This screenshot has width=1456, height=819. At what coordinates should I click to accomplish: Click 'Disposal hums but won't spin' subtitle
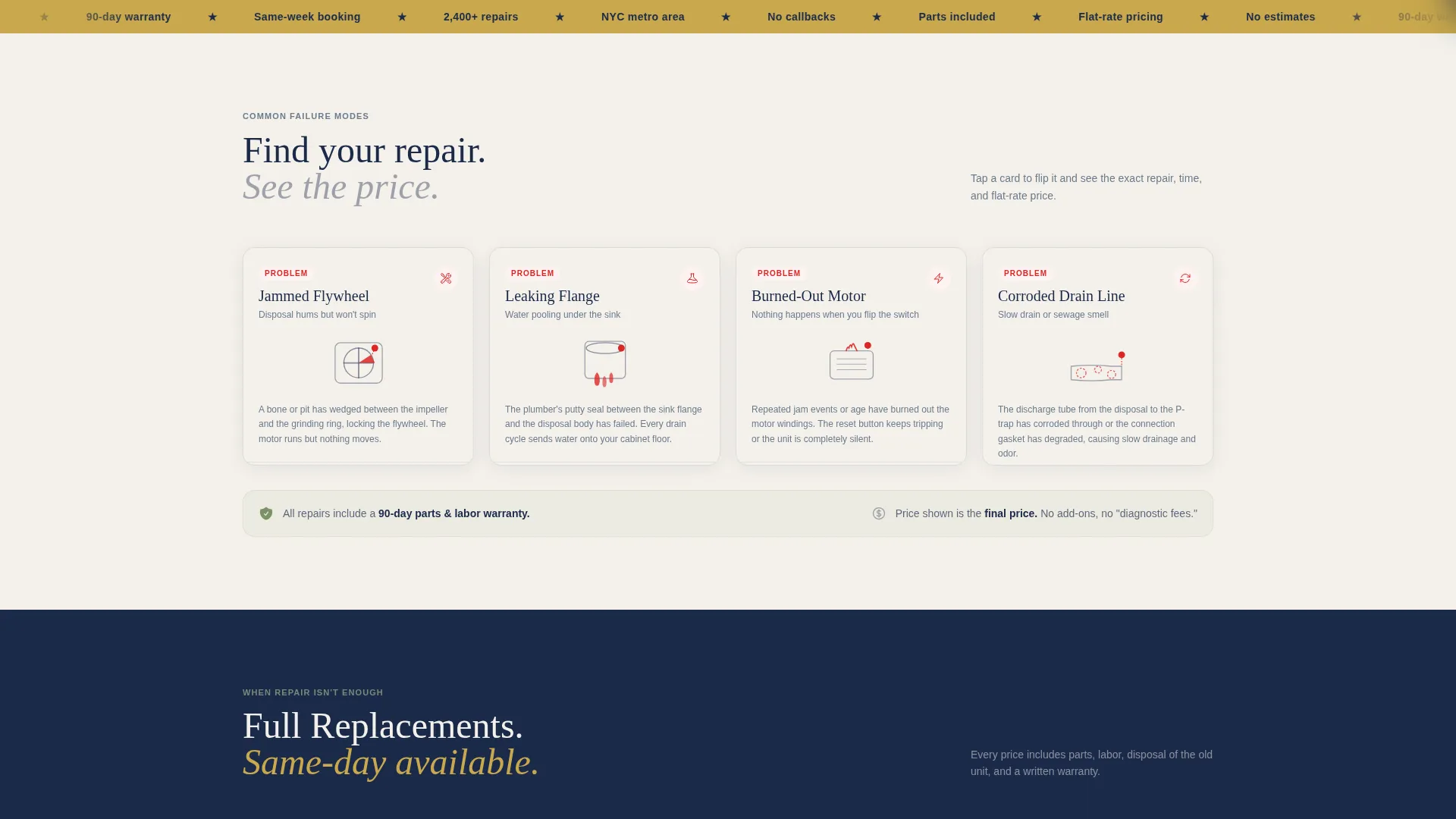point(317,315)
